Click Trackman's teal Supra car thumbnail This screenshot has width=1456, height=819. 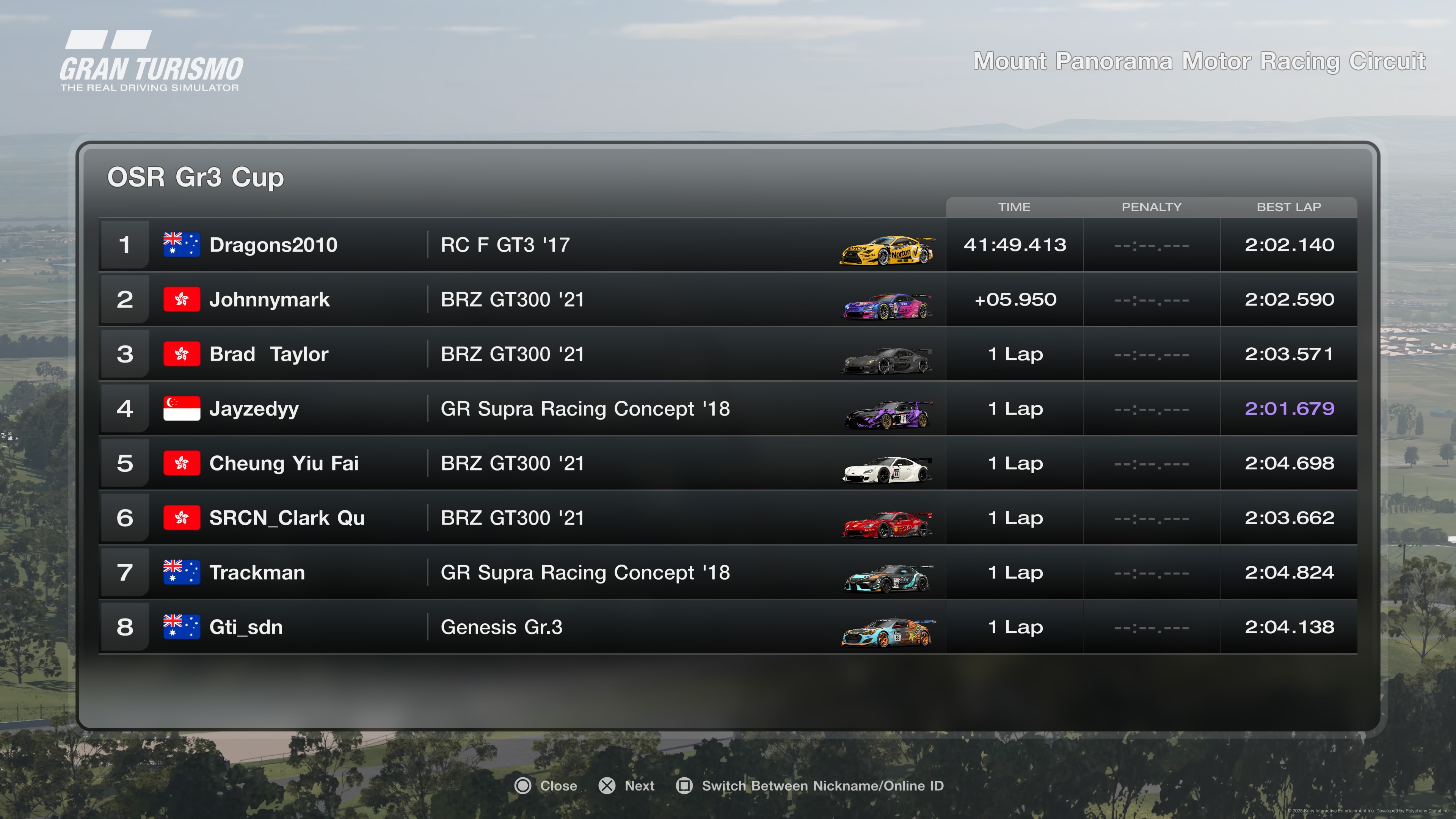887,579
